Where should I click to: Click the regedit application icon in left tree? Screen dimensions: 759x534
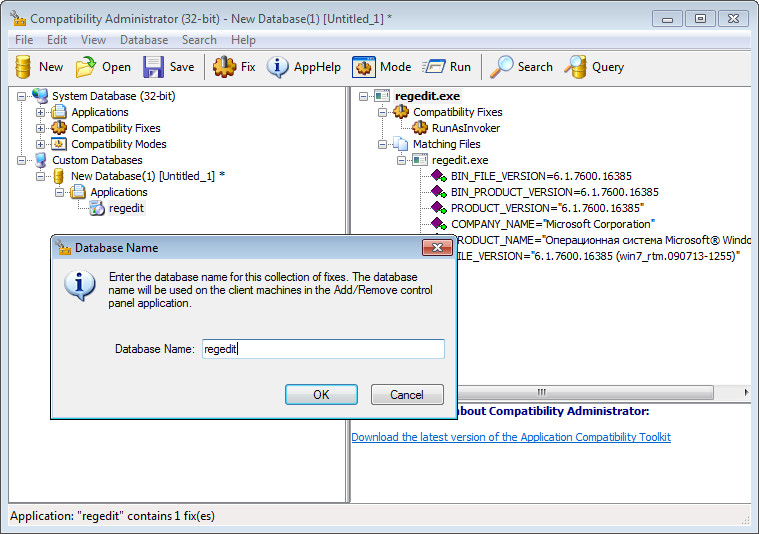pos(97,208)
